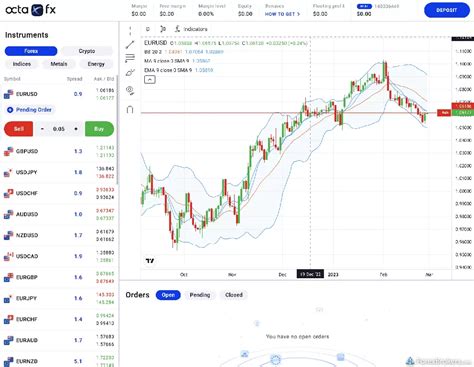Collapse the indicator legend chevron
The height and width of the screenshot is (367, 474).
pos(150,80)
